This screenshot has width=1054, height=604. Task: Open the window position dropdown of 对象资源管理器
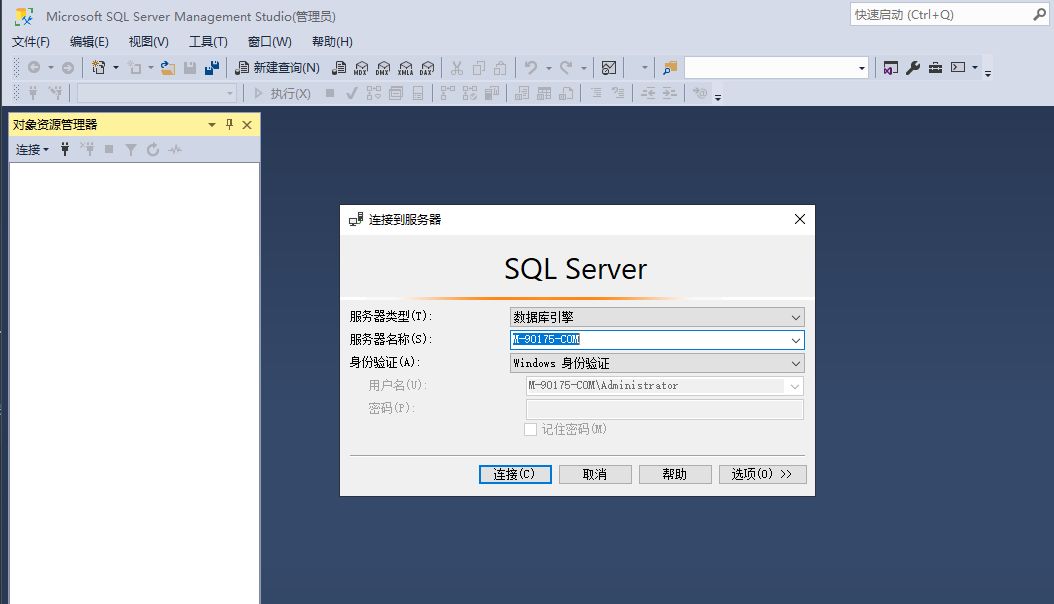tap(212, 124)
